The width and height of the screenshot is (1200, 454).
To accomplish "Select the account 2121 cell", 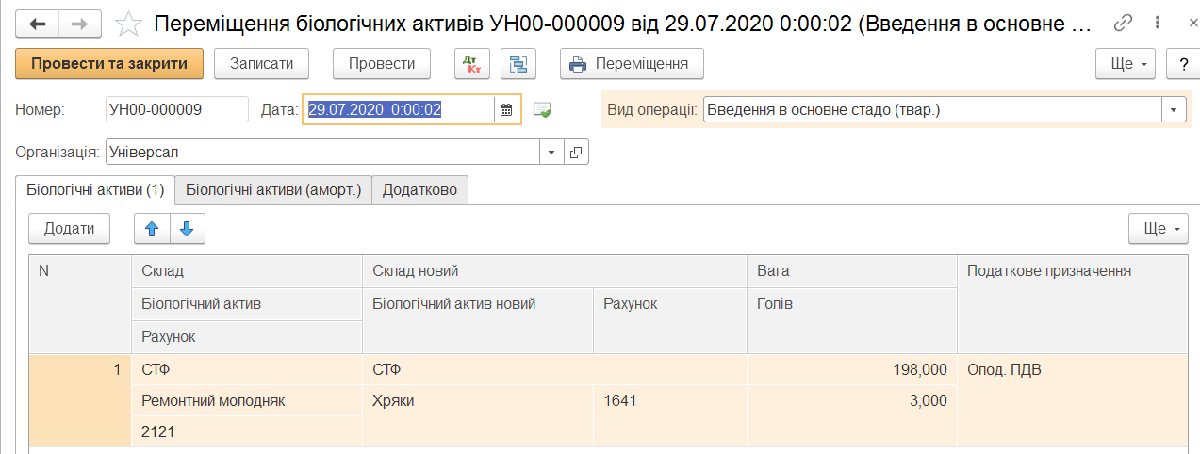I will click(x=245, y=432).
